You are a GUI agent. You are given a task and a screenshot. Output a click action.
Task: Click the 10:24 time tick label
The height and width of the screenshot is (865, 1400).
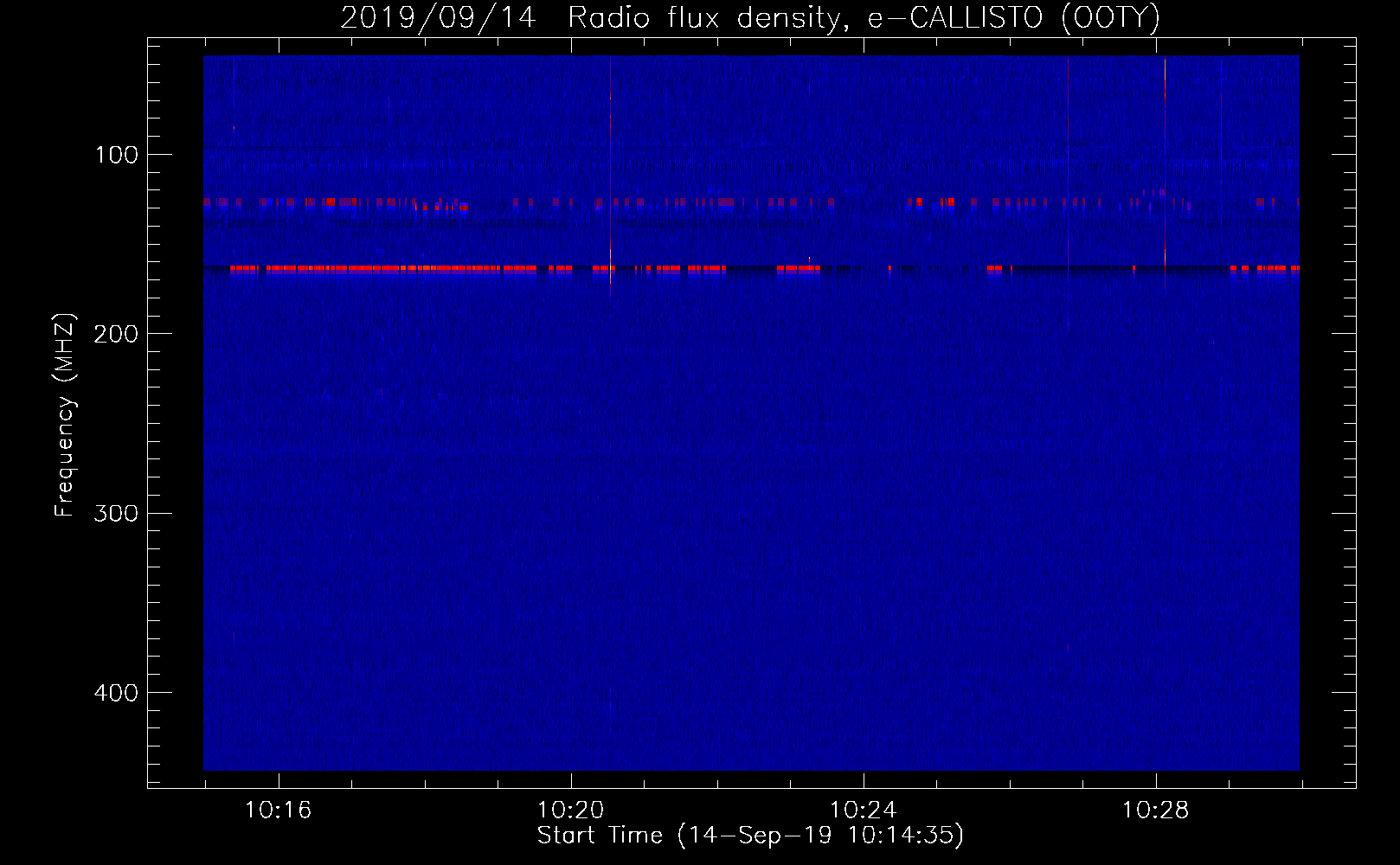click(x=863, y=810)
